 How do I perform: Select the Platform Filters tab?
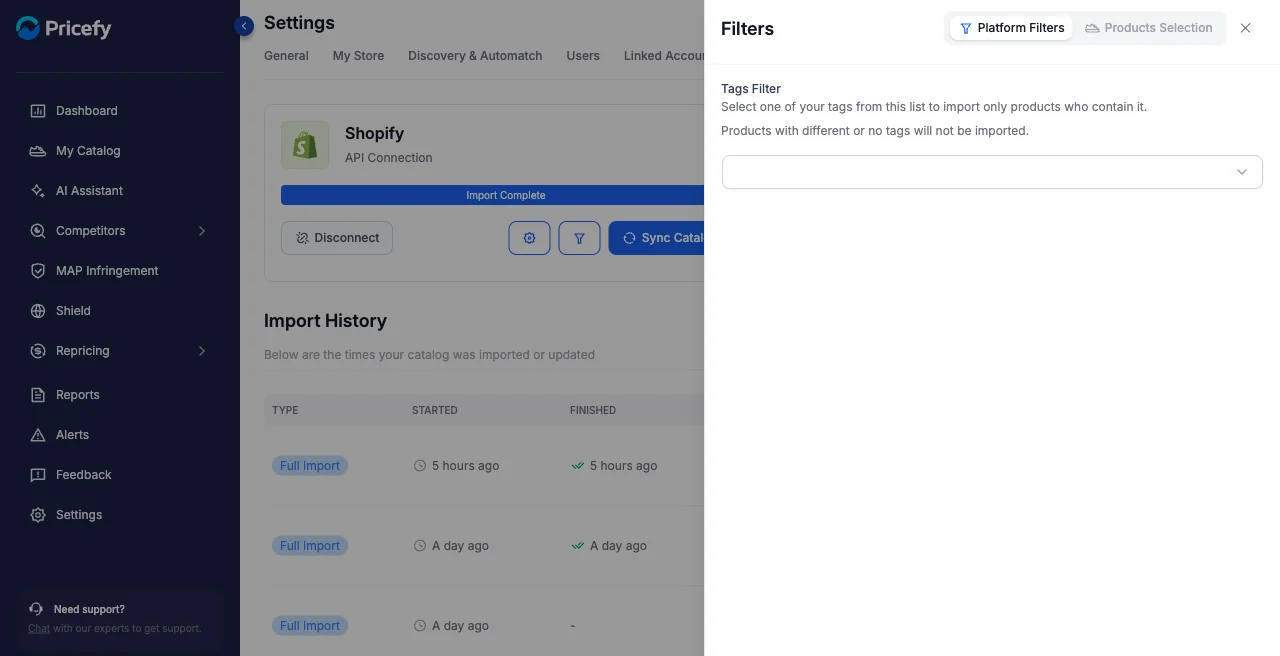pyautogui.click(x=1011, y=28)
